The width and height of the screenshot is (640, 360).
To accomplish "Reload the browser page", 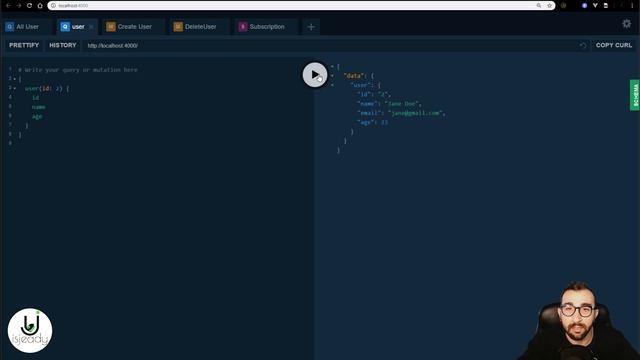I will click(x=29, y=5).
